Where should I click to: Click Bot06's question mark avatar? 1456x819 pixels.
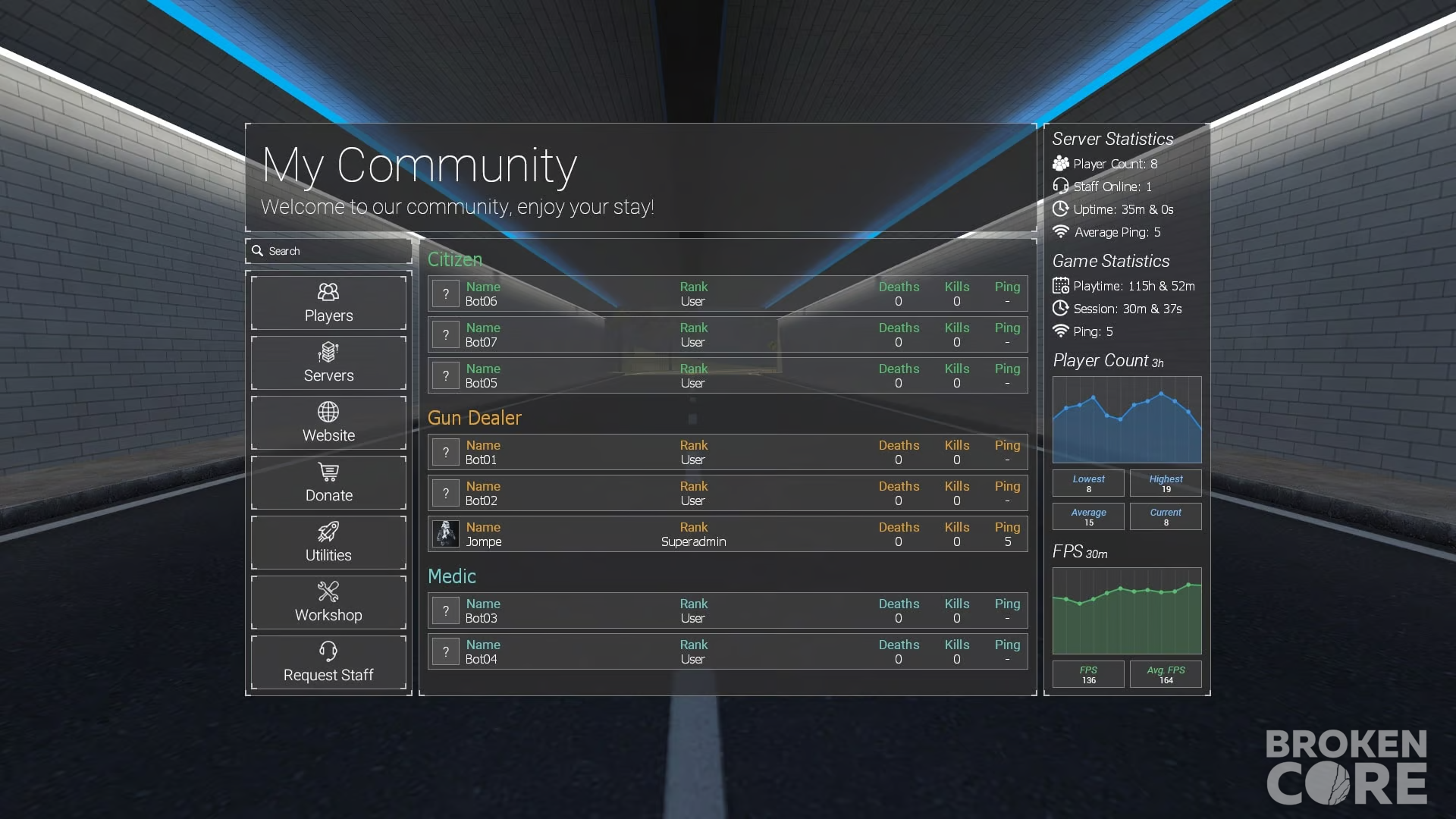click(x=446, y=293)
